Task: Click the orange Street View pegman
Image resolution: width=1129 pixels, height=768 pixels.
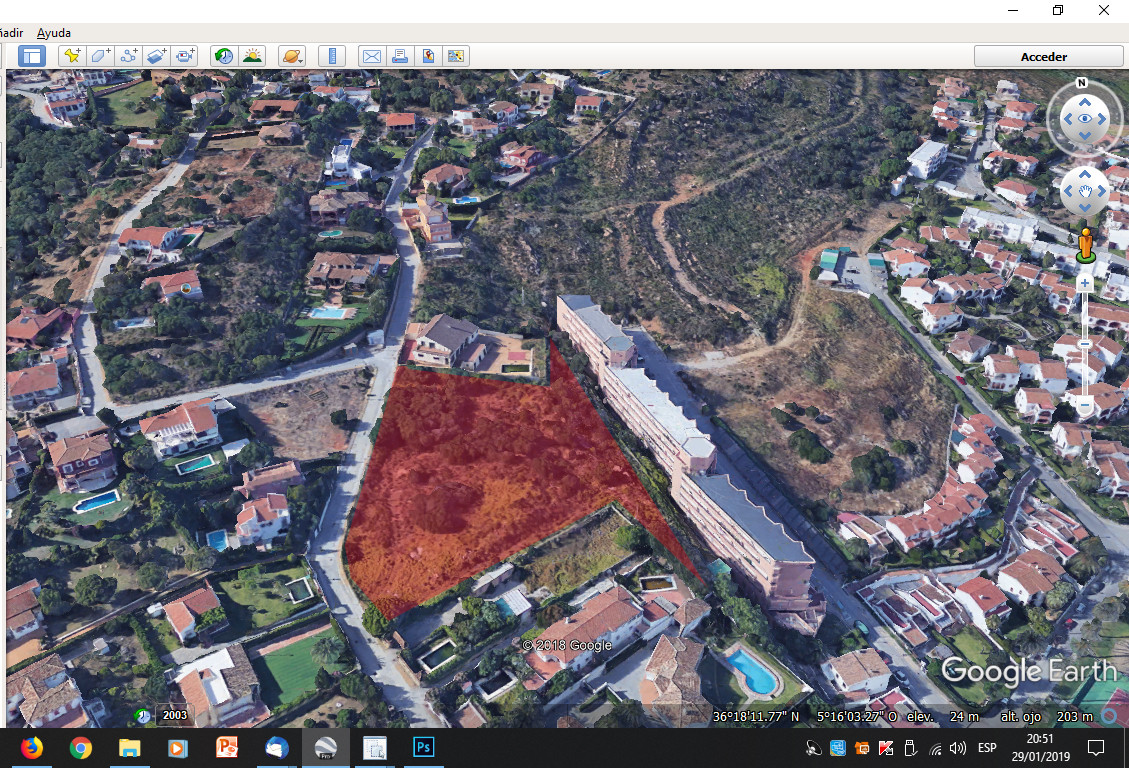Action: coord(1086,245)
